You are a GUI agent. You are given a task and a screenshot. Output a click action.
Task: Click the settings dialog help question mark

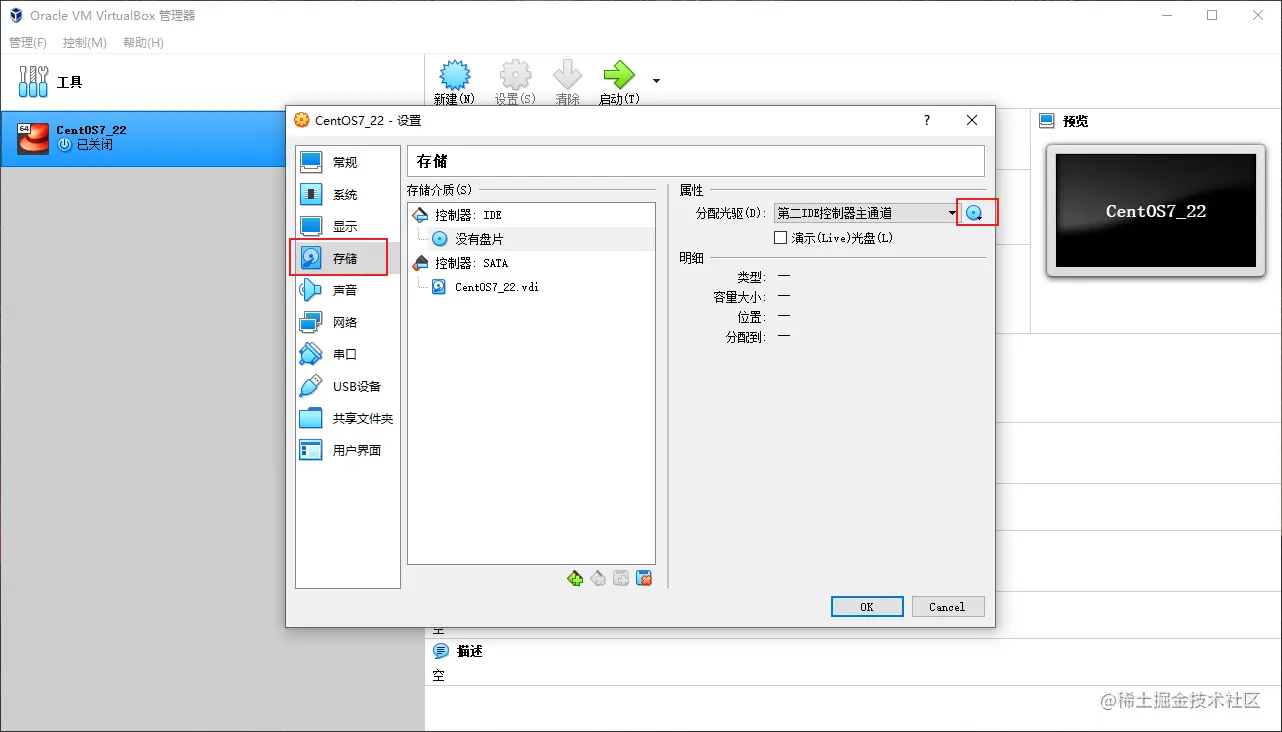click(926, 120)
